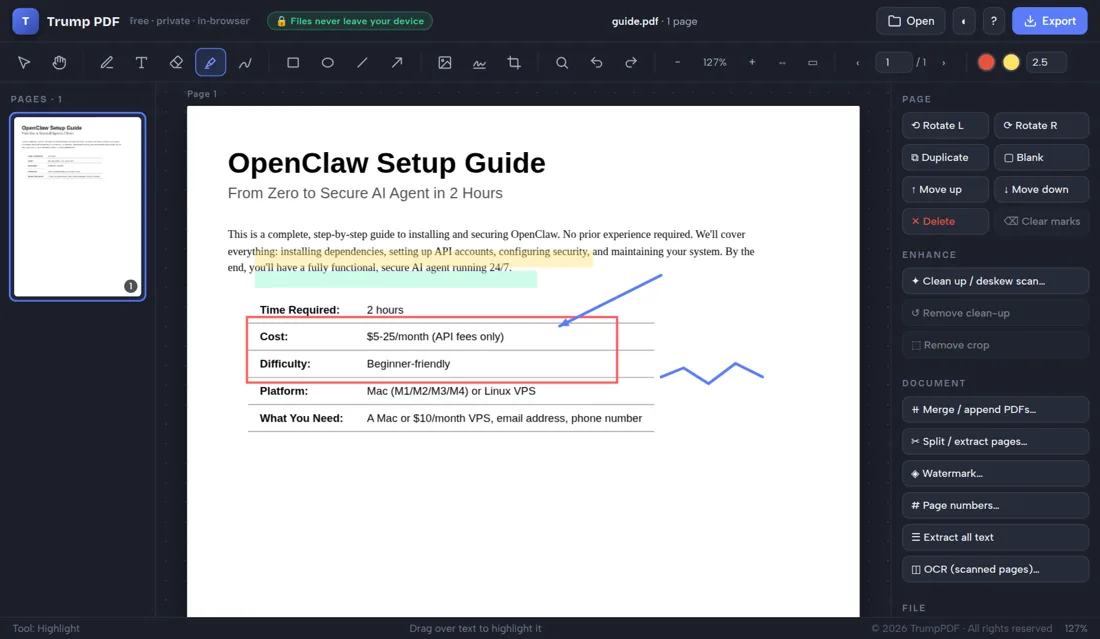The width and height of the screenshot is (1100, 639).
Task: Choose the rectangle shape tool
Action: point(293,62)
